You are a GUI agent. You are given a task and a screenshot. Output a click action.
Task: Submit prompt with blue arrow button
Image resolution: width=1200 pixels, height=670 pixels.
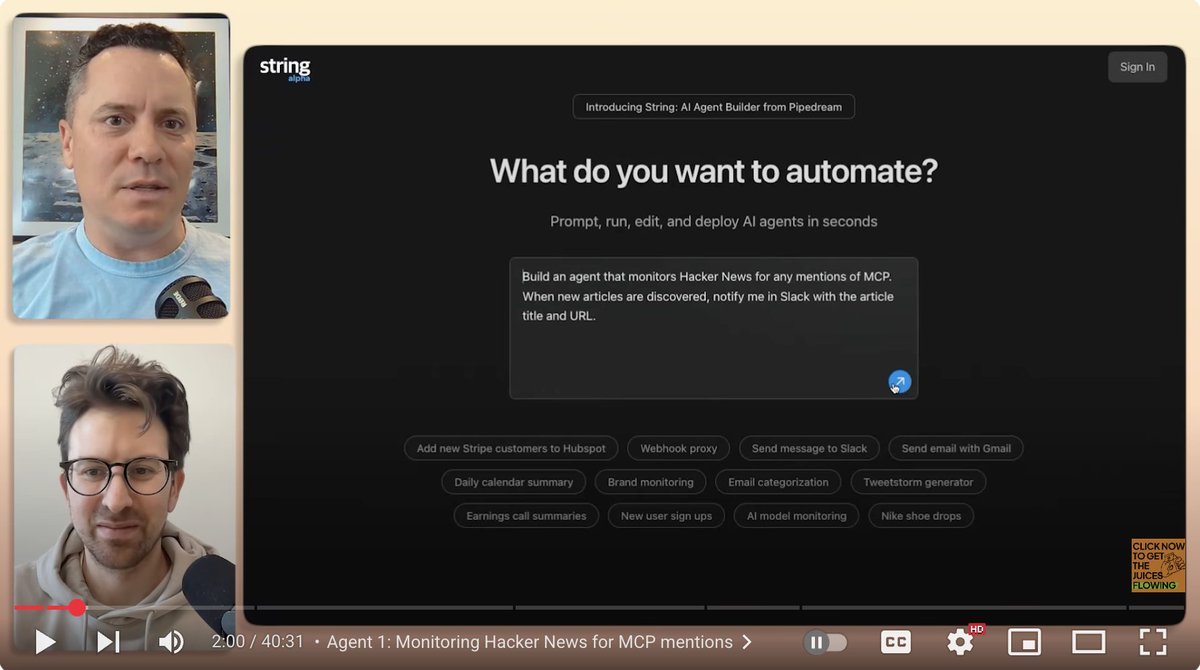coord(900,382)
